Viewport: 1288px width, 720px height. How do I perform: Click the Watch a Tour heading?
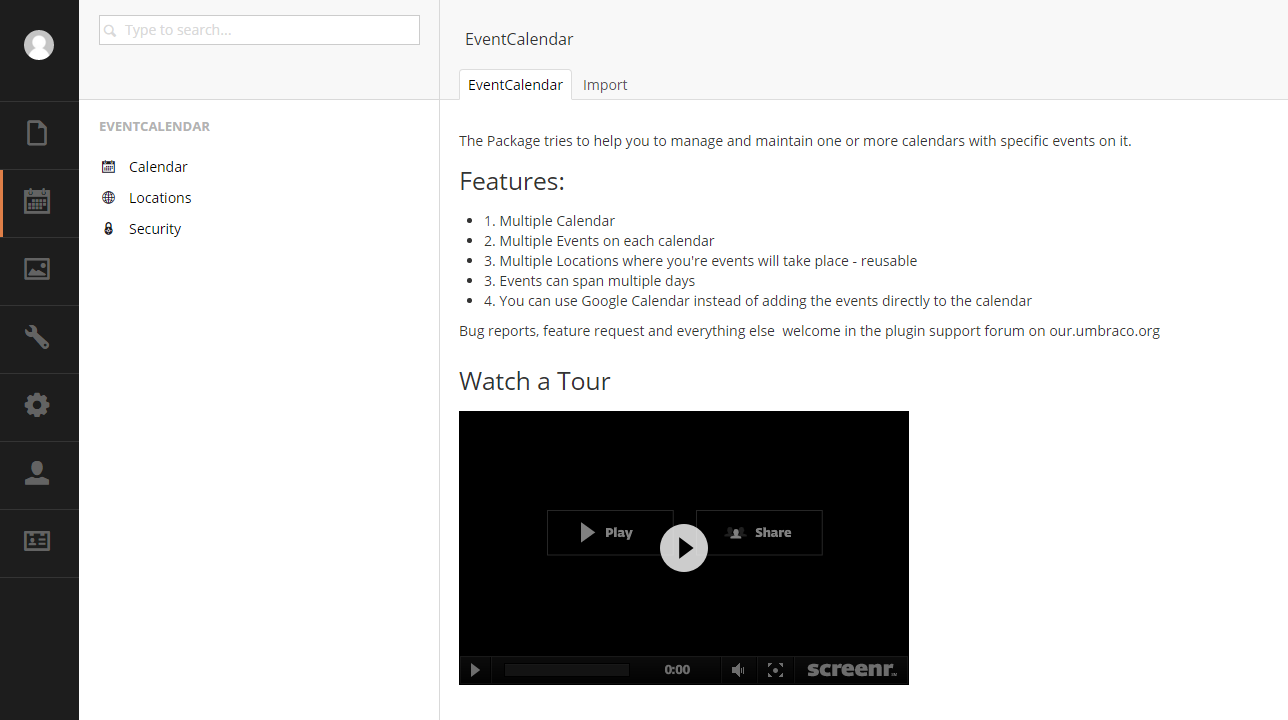[x=535, y=381]
